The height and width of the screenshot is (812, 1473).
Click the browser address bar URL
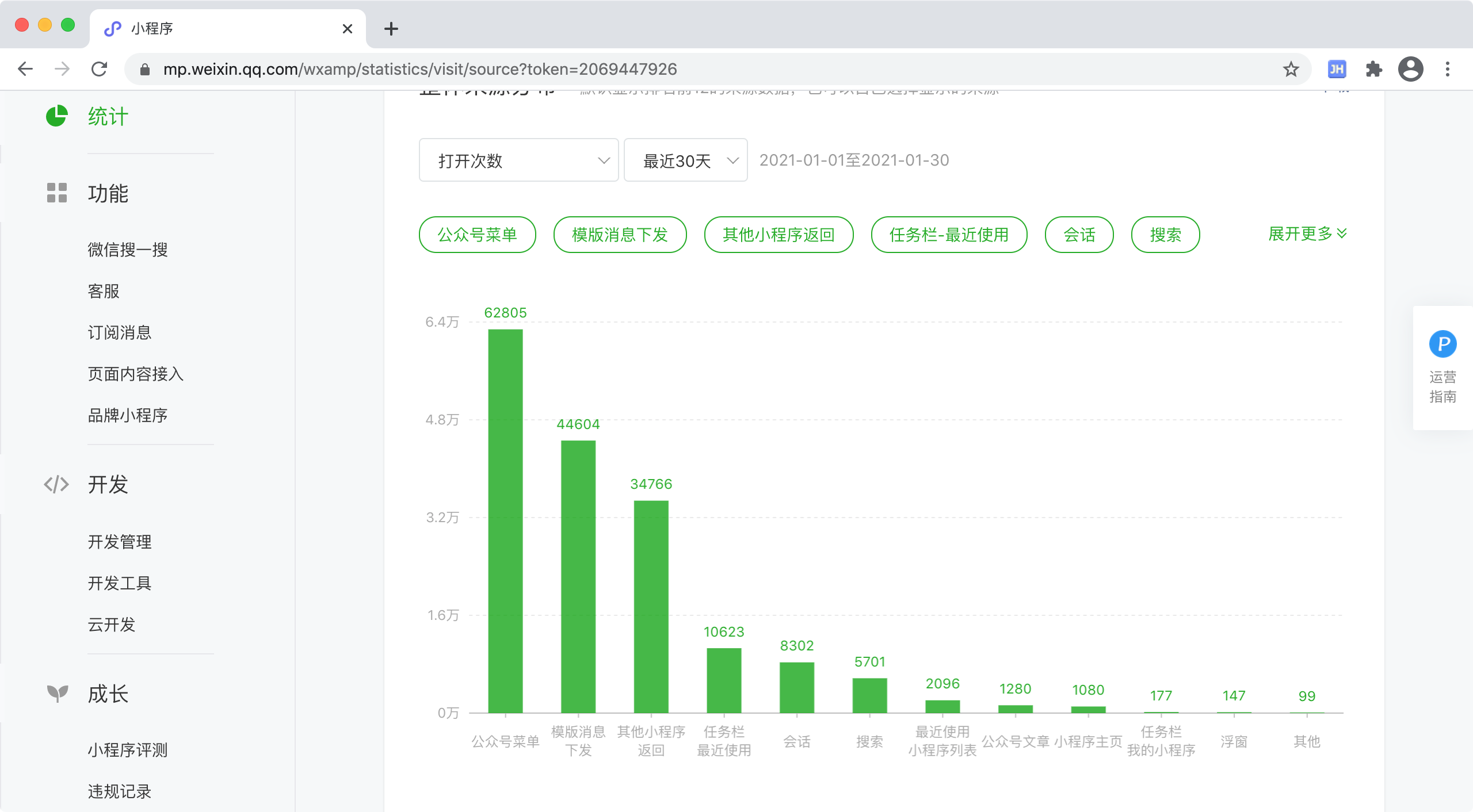point(420,70)
